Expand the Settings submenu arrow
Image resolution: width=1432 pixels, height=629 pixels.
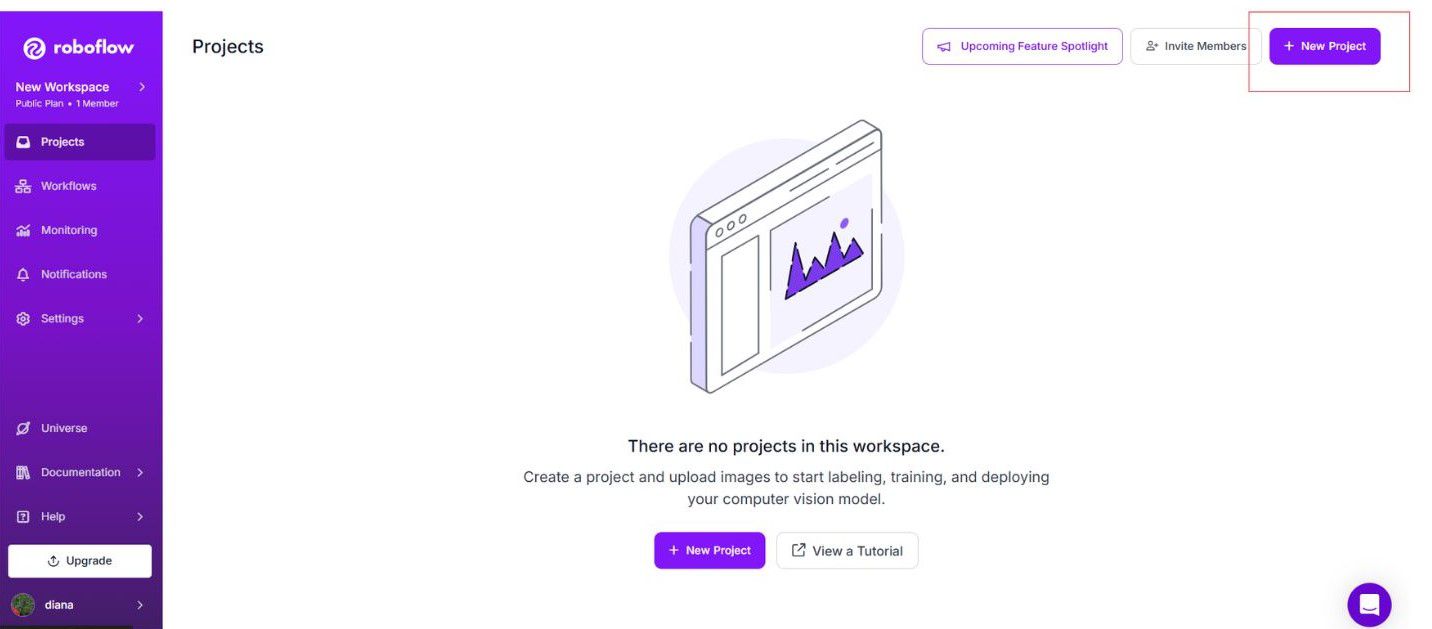coord(140,318)
